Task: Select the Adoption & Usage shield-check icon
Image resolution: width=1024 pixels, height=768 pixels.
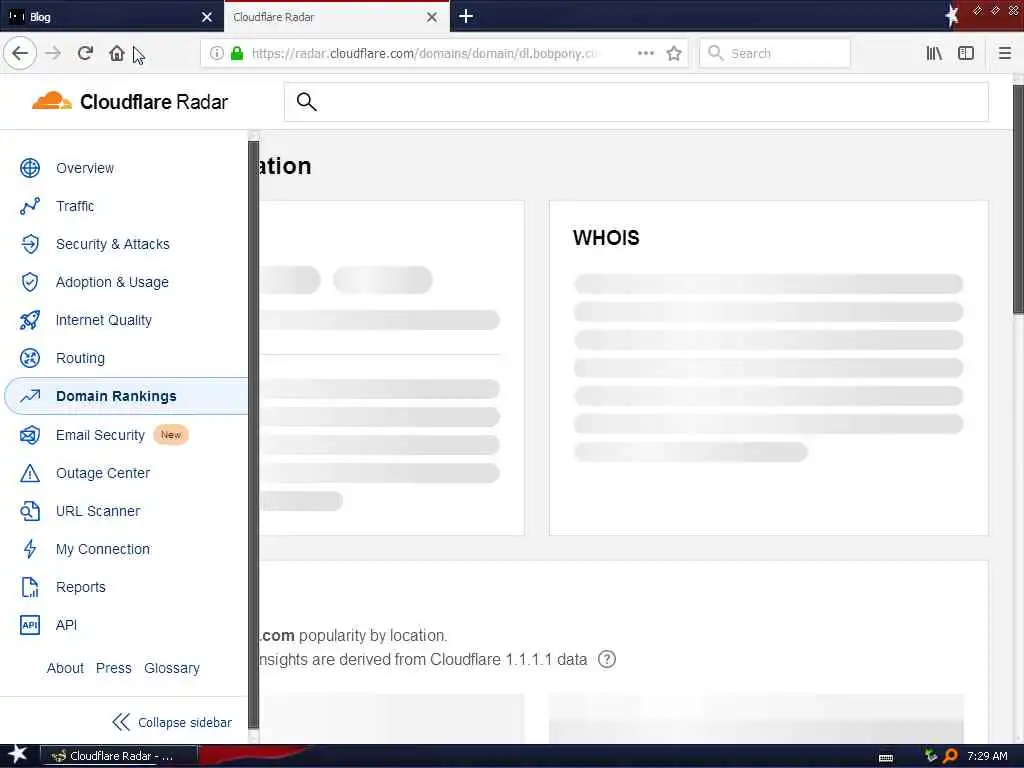Action: coord(30,282)
